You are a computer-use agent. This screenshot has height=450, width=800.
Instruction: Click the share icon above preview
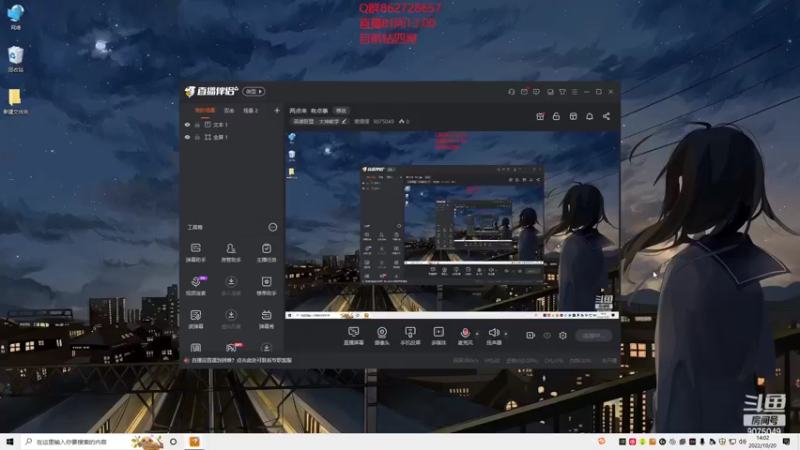tap(606, 116)
